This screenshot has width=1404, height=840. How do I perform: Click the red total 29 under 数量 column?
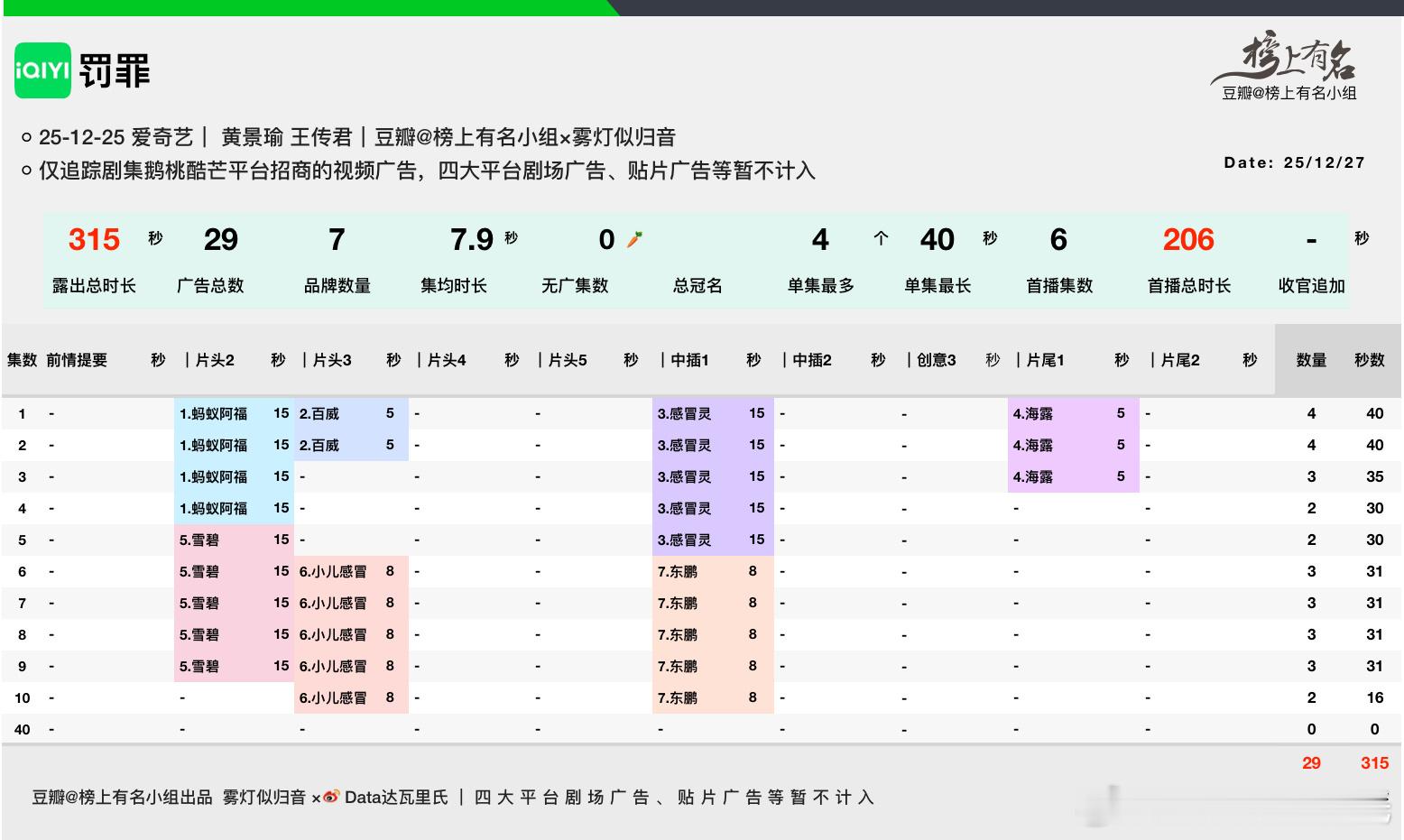coord(1311,763)
